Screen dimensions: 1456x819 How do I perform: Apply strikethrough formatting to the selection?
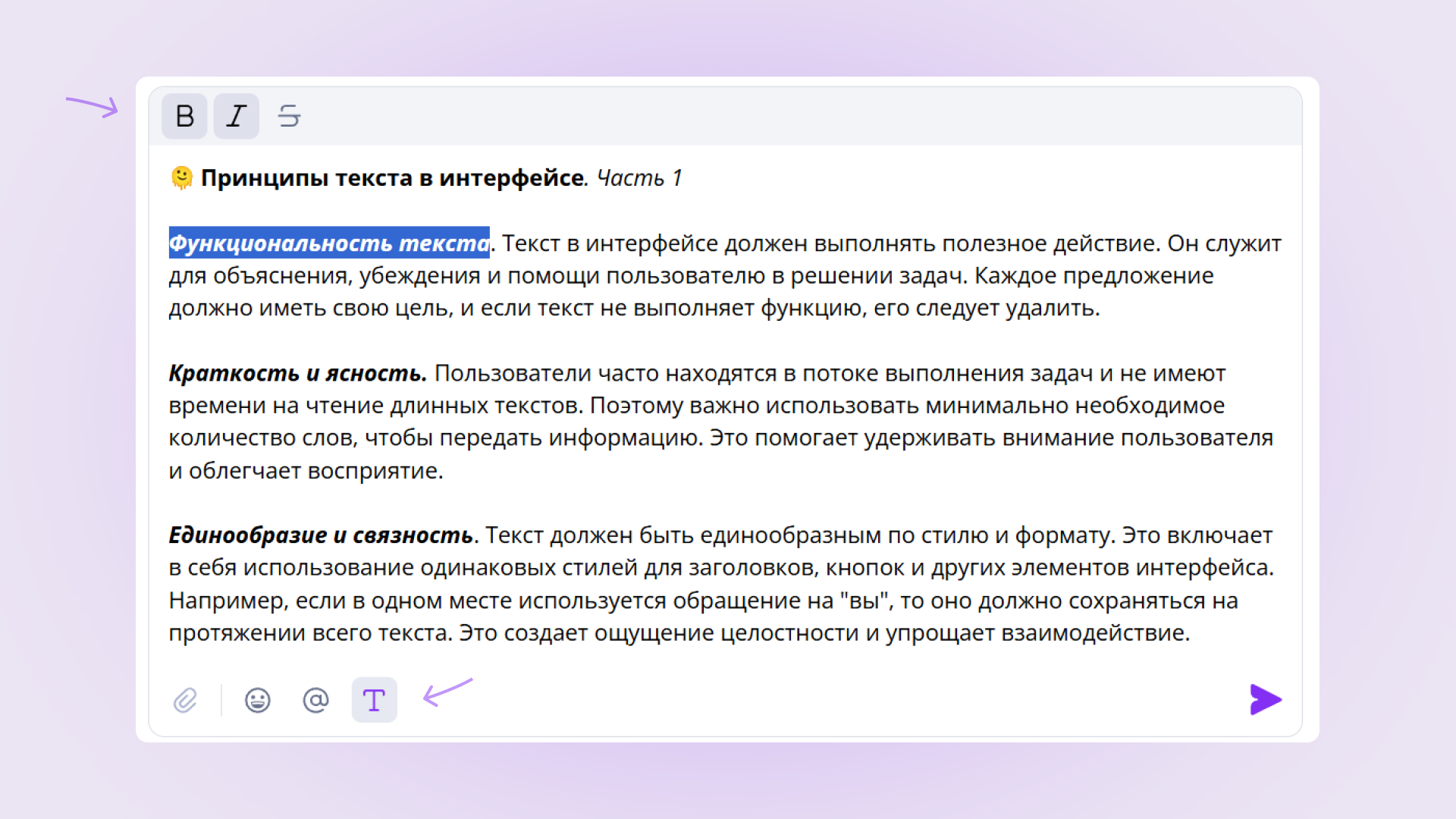pos(289,116)
